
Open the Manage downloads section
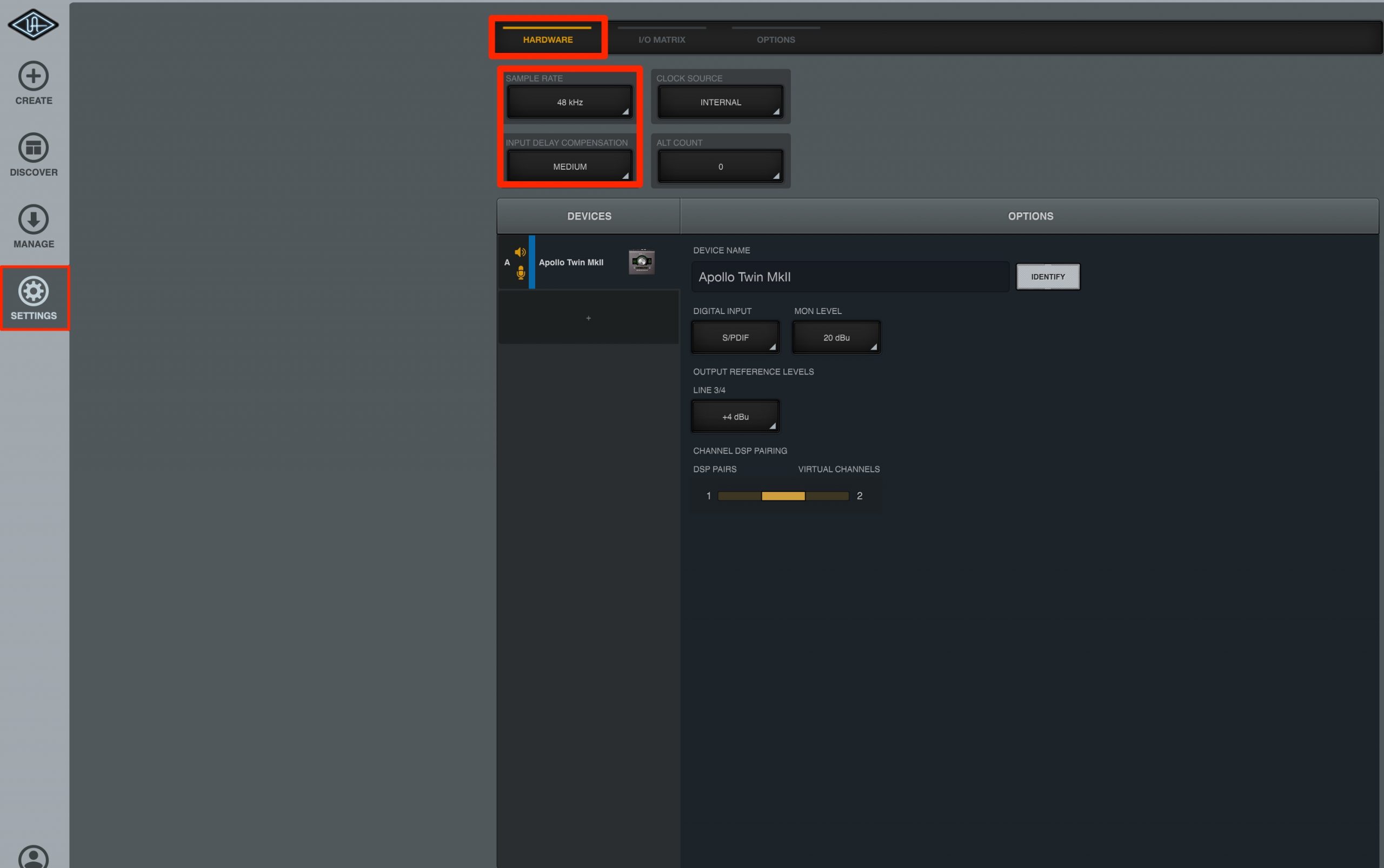[x=34, y=227]
